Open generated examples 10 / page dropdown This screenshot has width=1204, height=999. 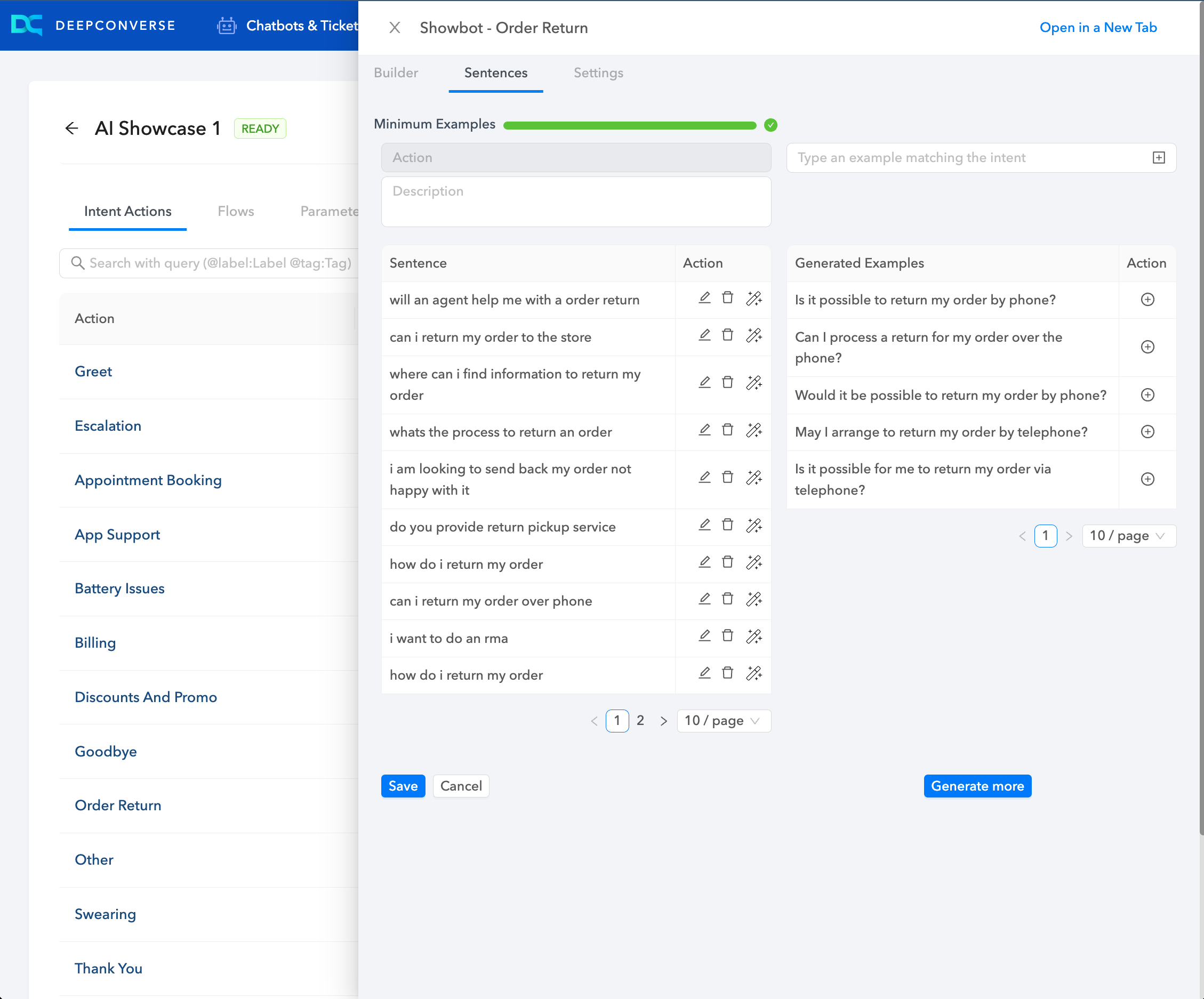(x=1128, y=535)
